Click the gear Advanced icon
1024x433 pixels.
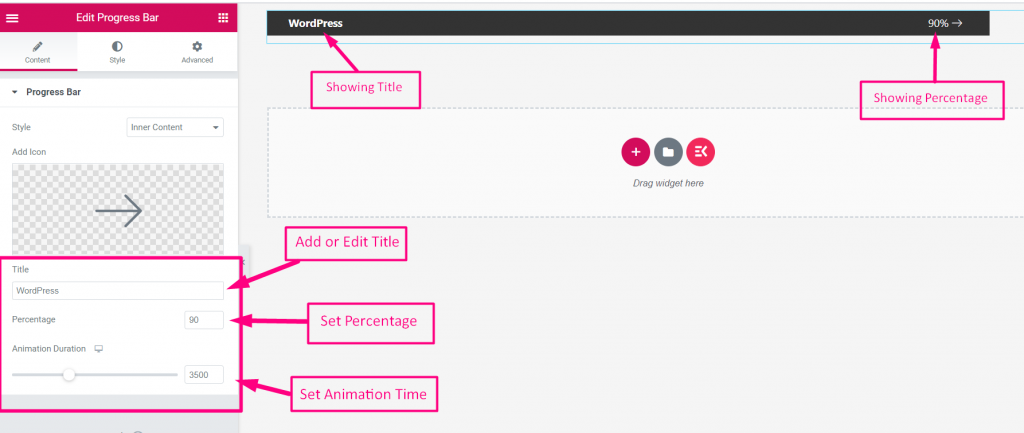point(197,46)
